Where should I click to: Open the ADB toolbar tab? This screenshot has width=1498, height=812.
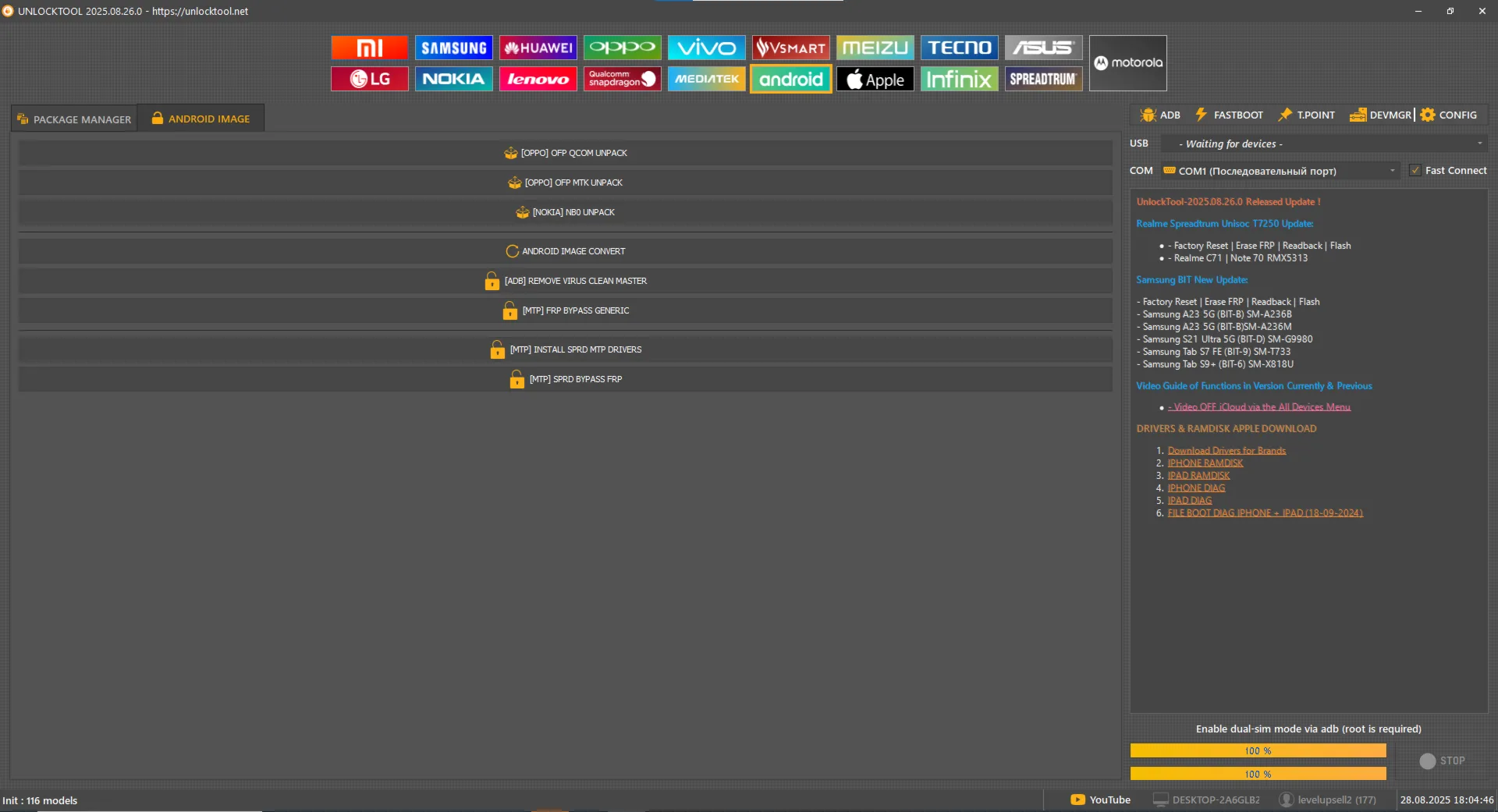1160,115
